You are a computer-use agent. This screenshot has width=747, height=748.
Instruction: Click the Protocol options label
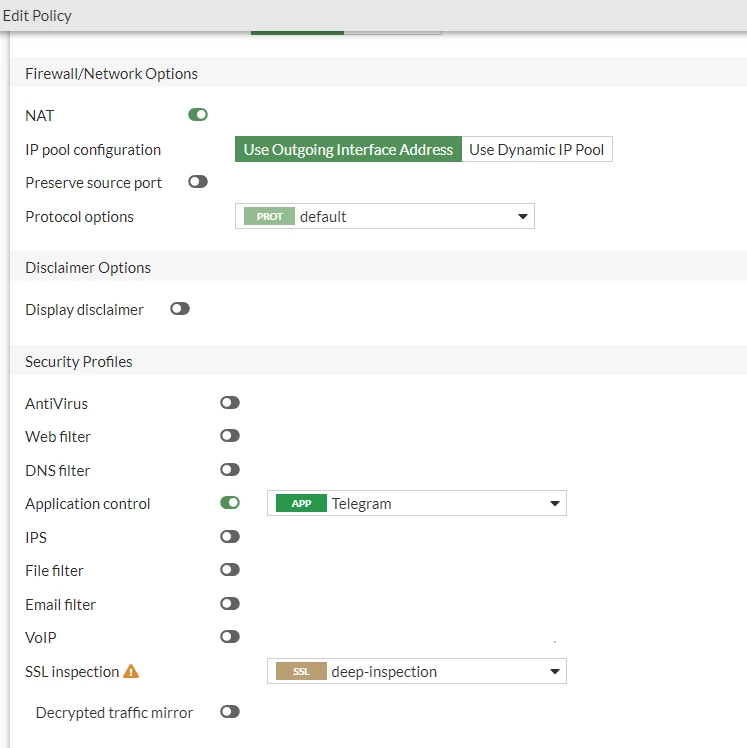click(79, 217)
